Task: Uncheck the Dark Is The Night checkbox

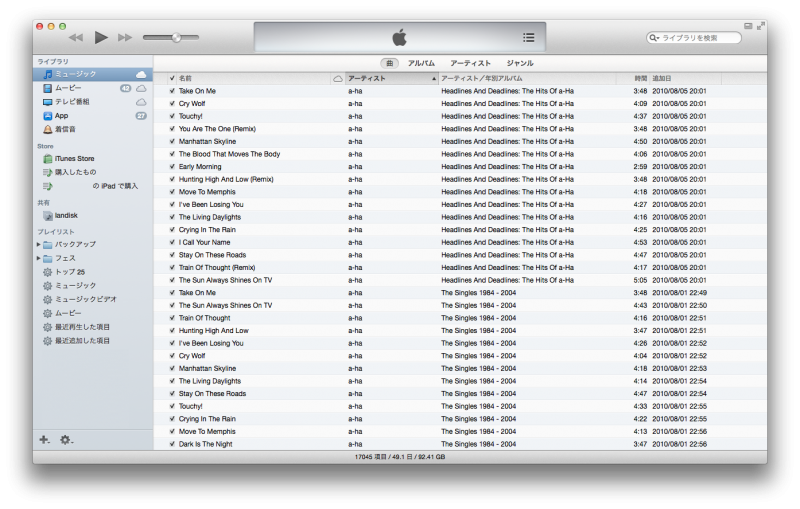Action: click(x=172, y=444)
